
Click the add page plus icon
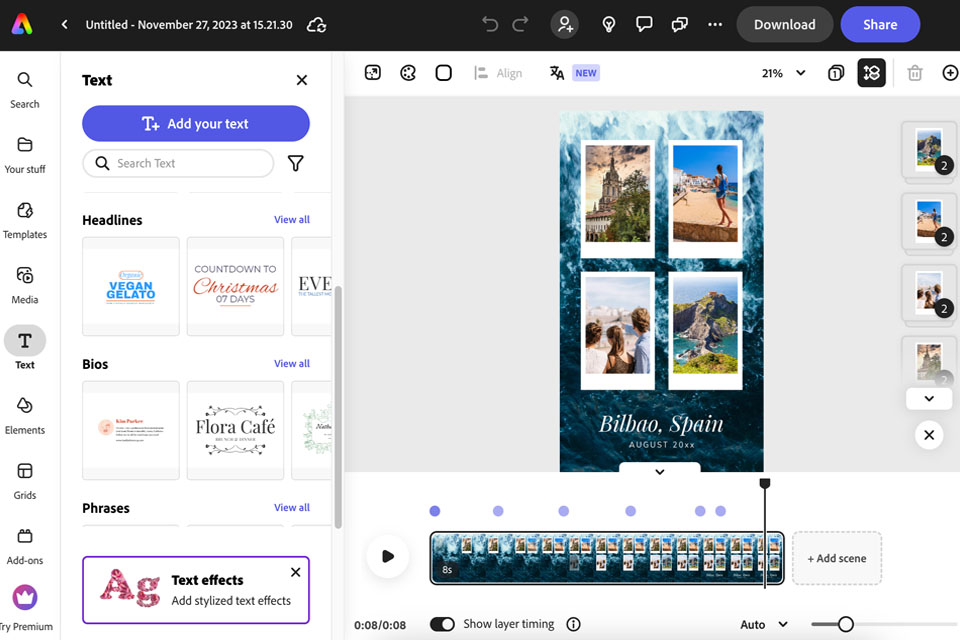[x=950, y=73]
